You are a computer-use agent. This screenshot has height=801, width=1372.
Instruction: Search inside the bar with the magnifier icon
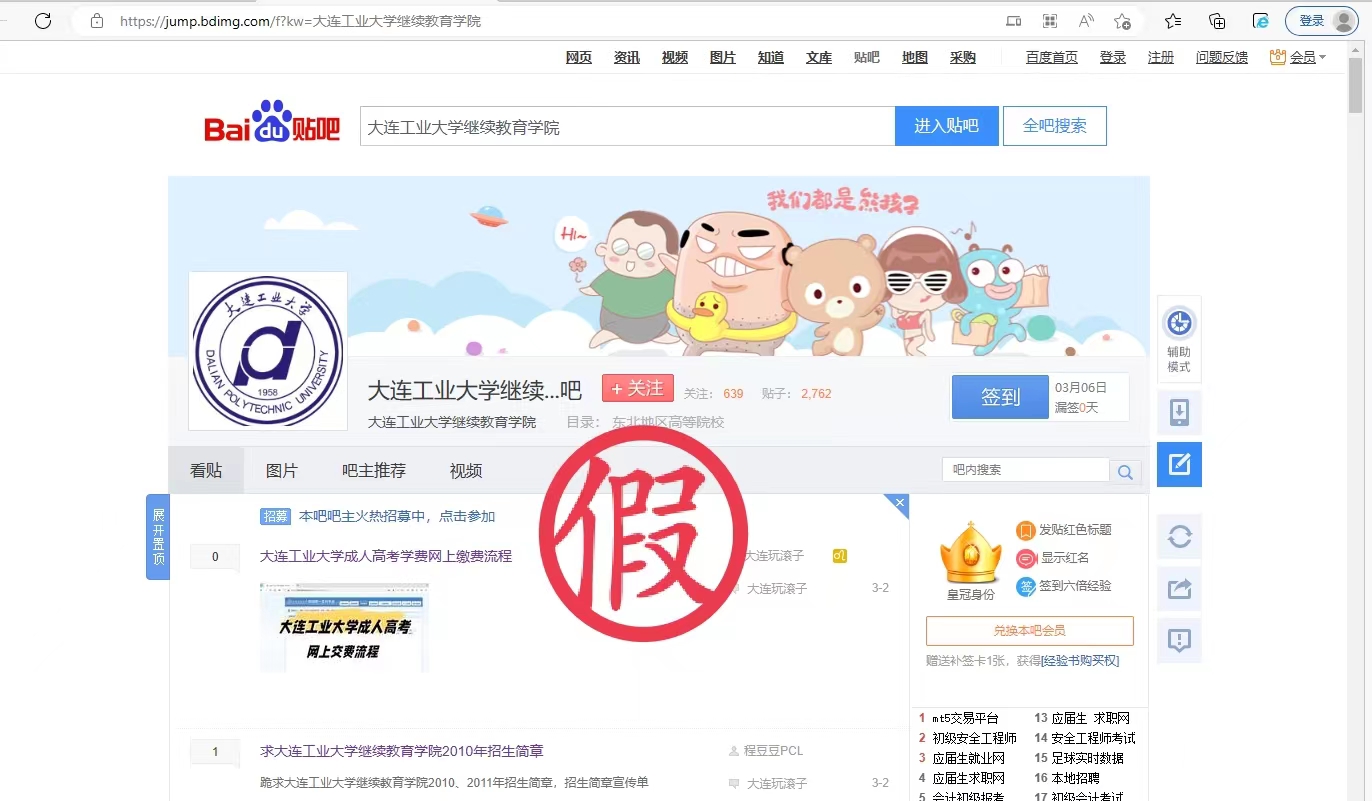(x=1125, y=472)
